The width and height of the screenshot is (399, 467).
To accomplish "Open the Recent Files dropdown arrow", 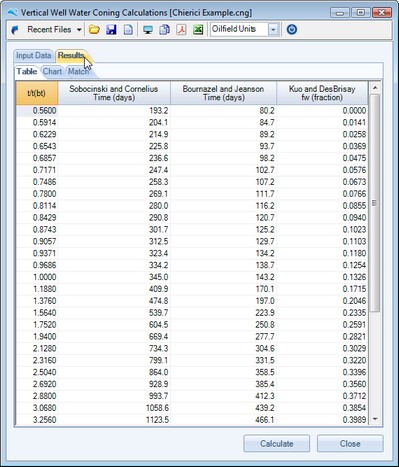I will (79, 30).
